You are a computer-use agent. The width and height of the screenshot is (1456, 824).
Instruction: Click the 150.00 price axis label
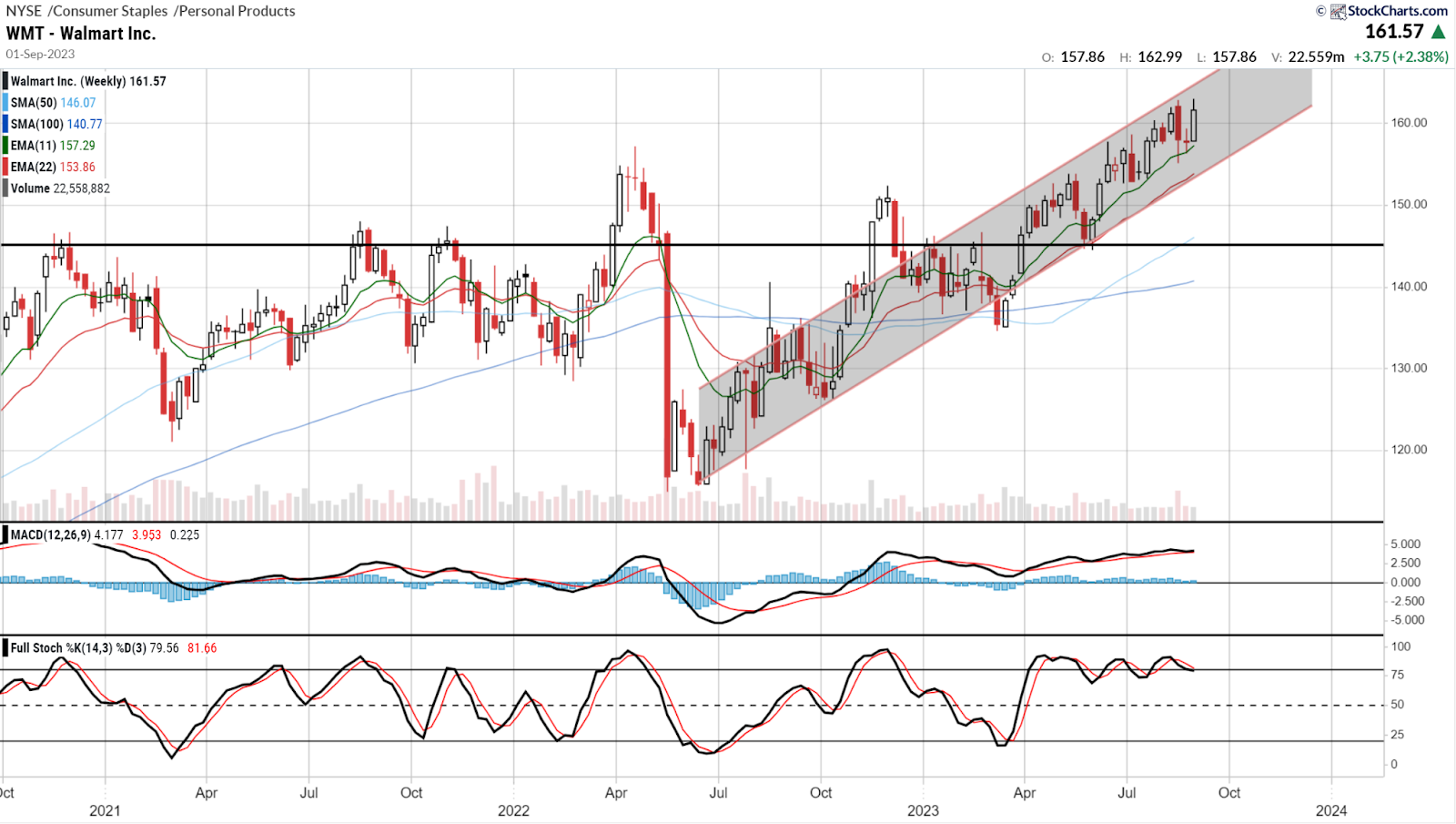(1409, 205)
